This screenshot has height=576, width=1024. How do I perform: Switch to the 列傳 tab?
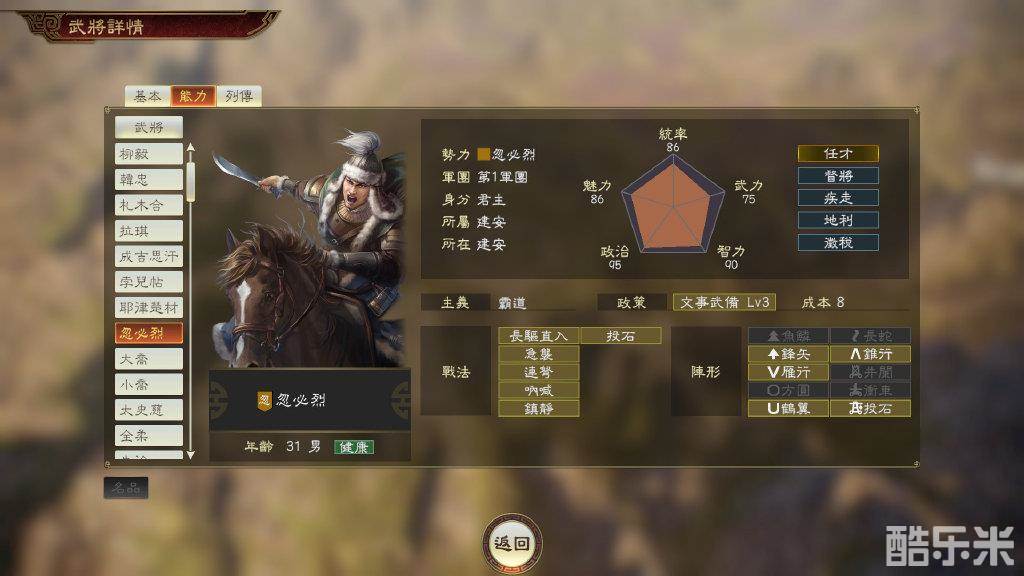point(239,96)
